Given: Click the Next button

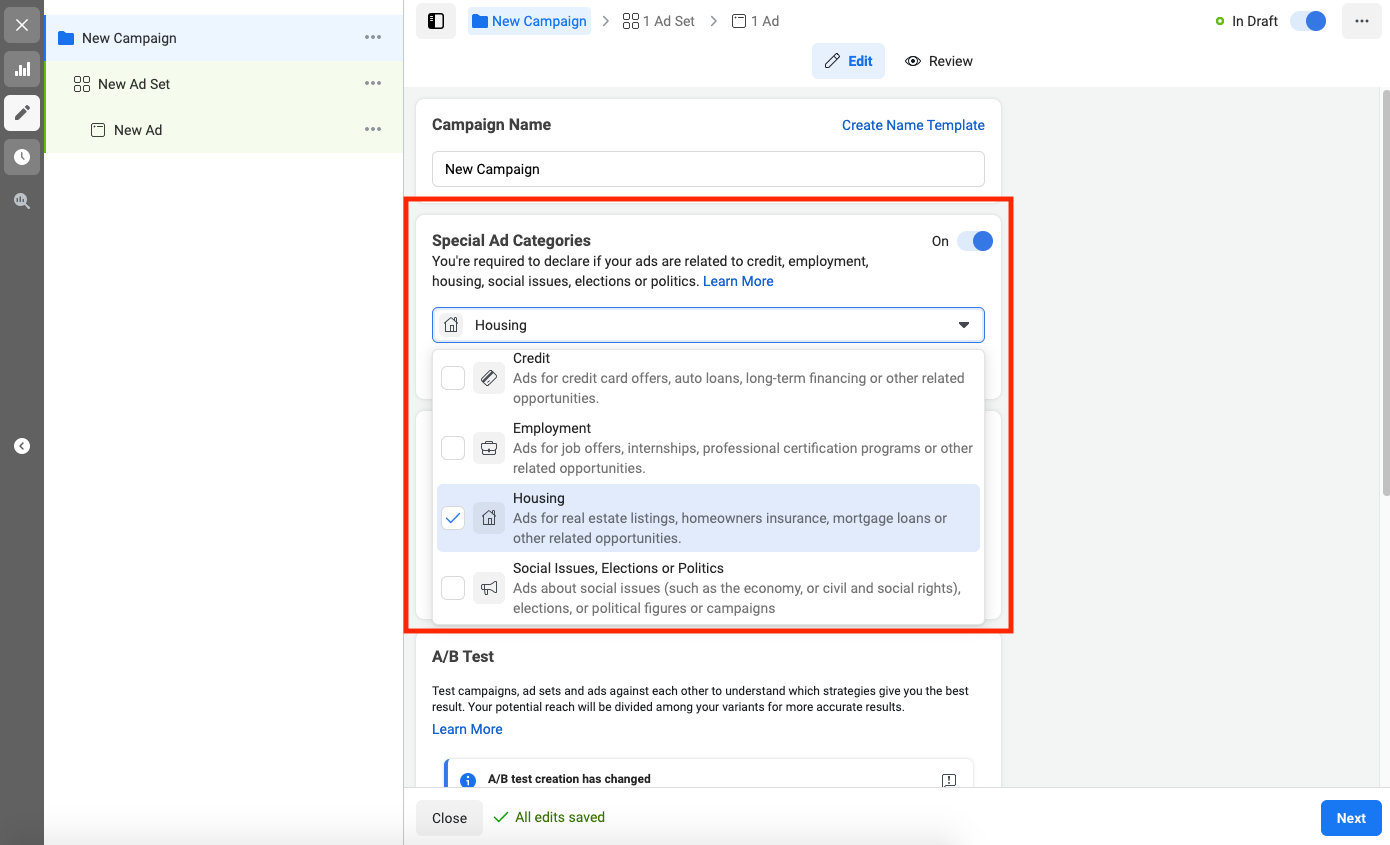Looking at the screenshot, I should (1350, 818).
